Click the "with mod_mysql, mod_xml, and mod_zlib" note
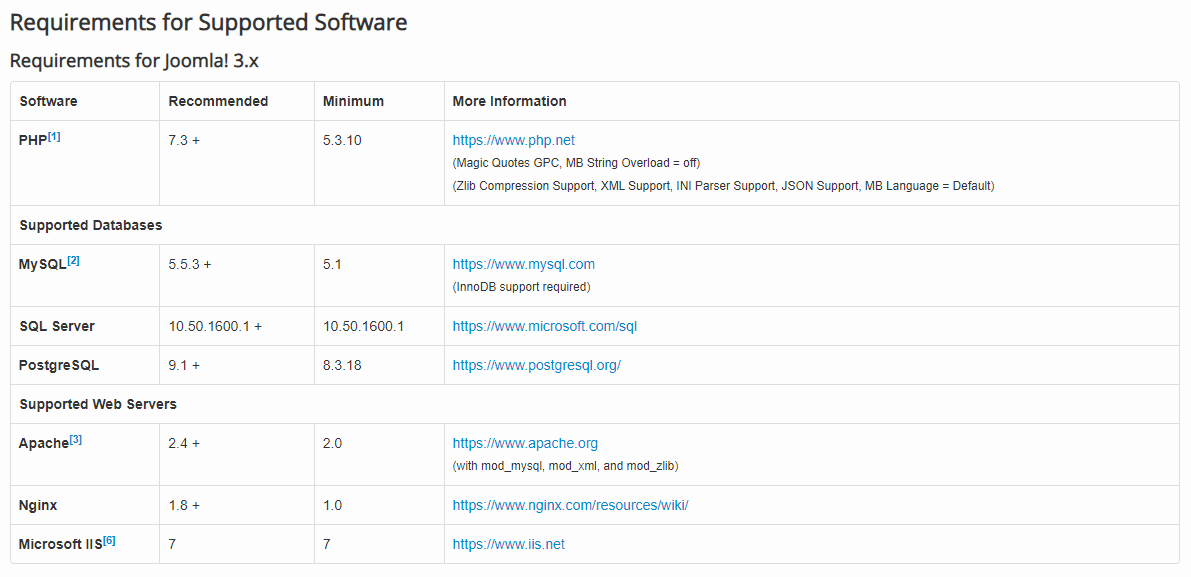Viewport: 1191px width, 577px height. tap(566, 466)
